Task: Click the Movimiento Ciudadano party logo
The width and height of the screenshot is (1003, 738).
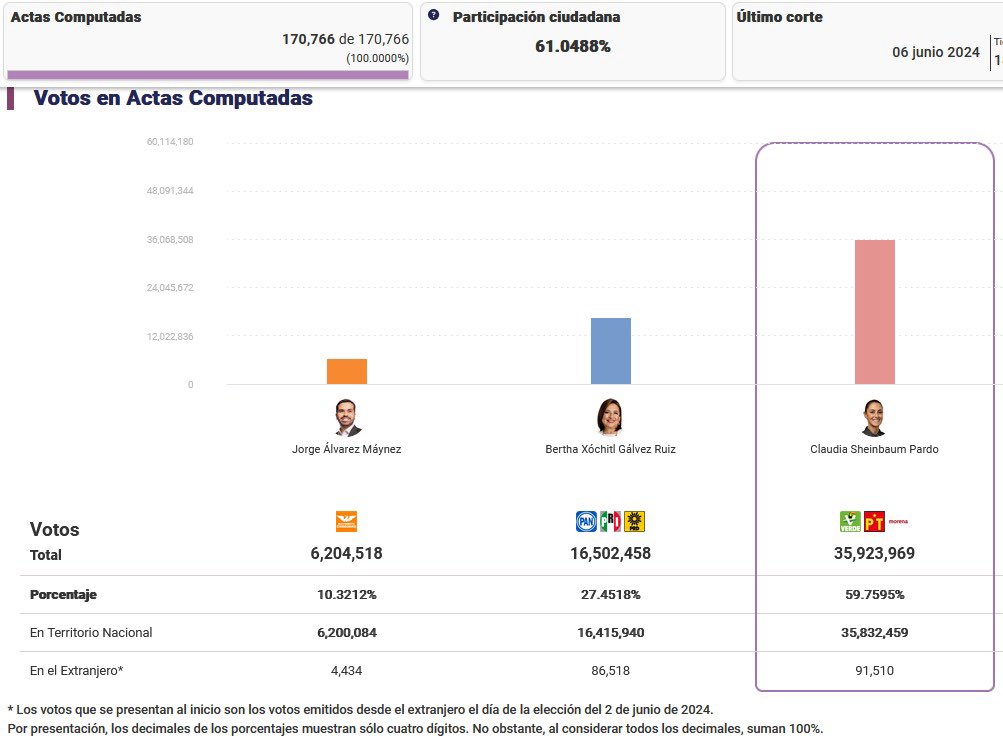Action: coord(347,521)
